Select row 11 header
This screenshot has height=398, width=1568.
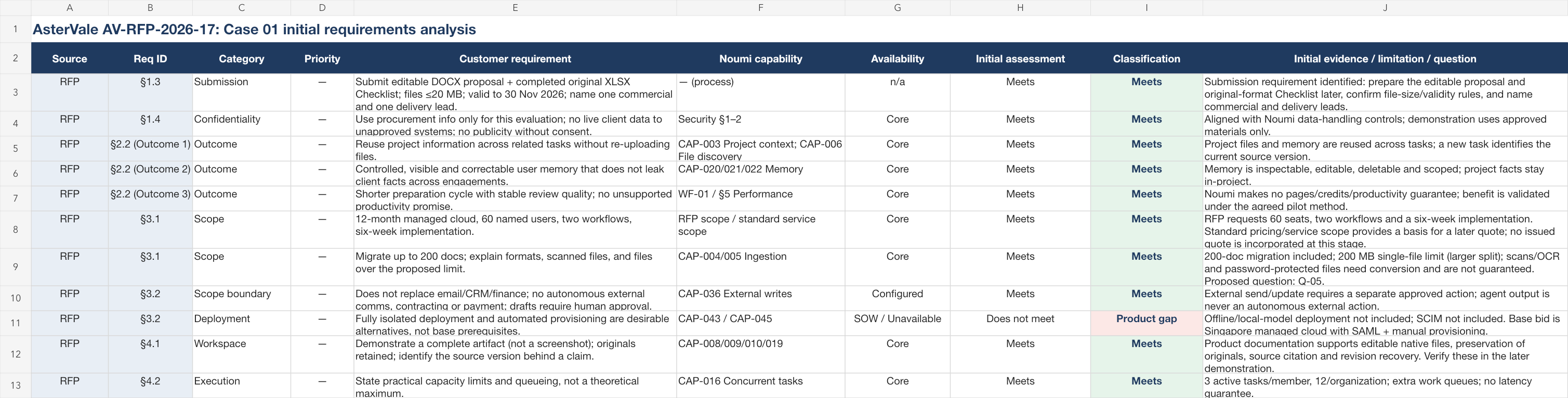click(x=15, y=323)
